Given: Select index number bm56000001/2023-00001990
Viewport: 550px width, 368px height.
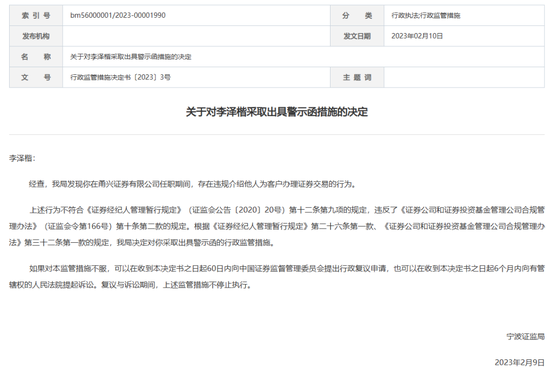Looking at the screenshot, I should click(118, 15).
